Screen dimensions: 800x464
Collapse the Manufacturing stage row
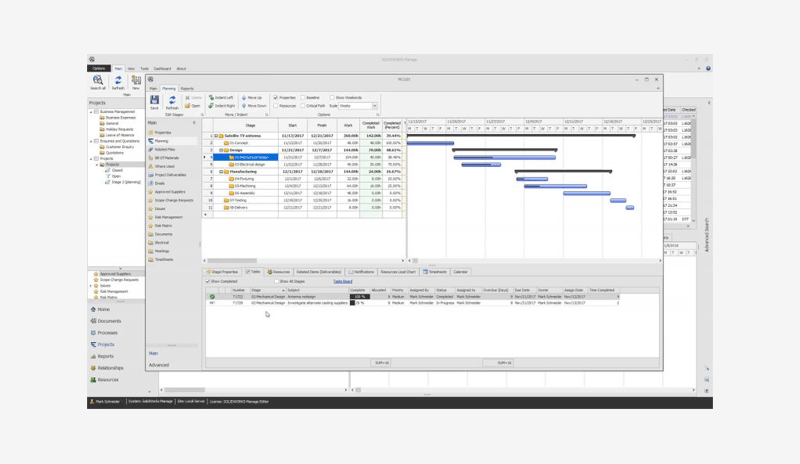pos(222,171)
